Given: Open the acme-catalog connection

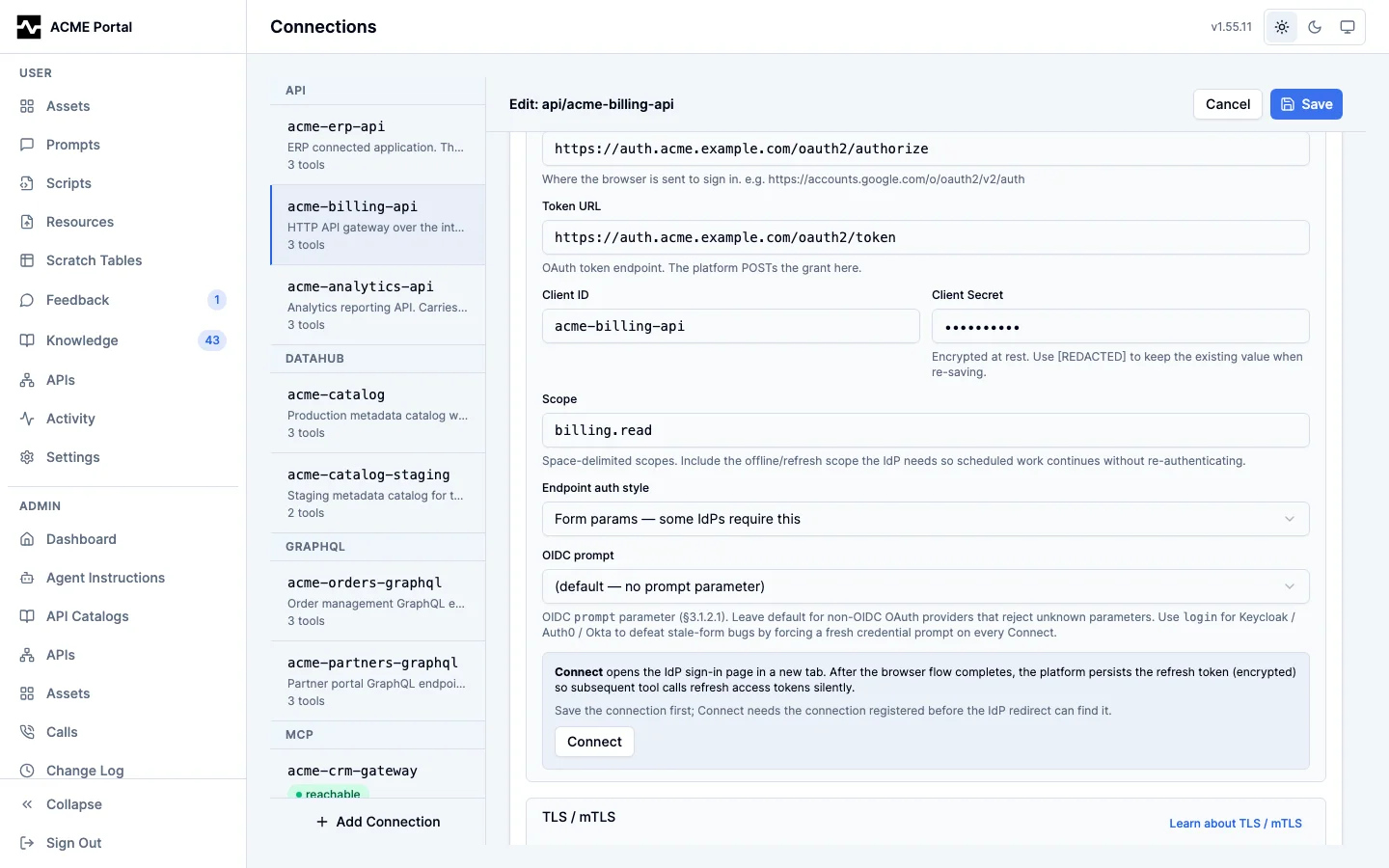Looking at the screenshot, I should tap(378, 413).
